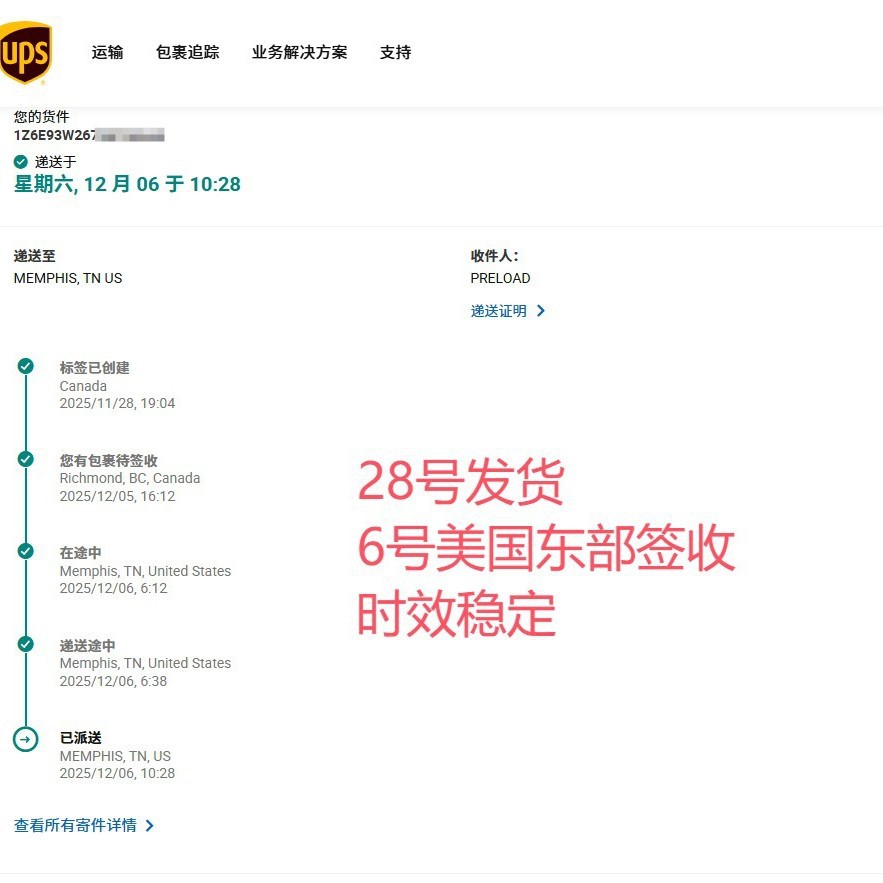Image resolution: width=883 pixels, height=883 pixels.
Task: Click the 已派送 status heading
Action: tap(81, 738)
